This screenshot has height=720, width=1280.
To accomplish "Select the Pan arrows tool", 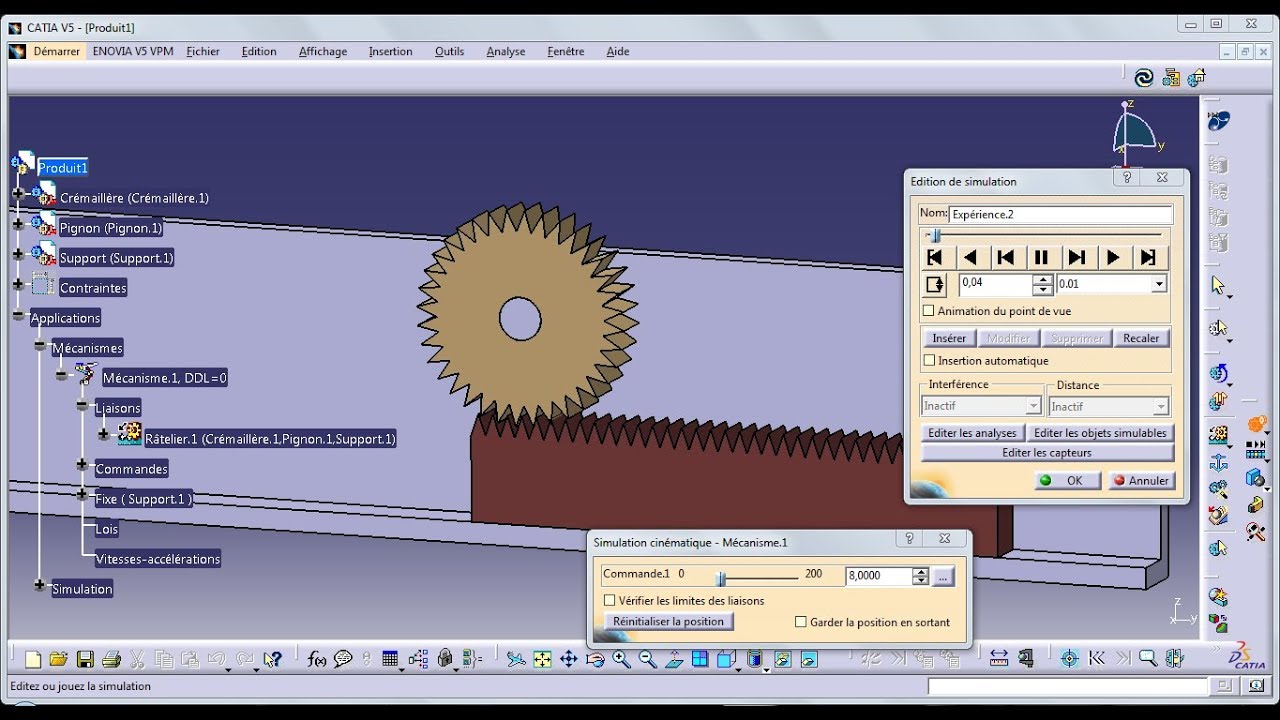I will point(568,659).
